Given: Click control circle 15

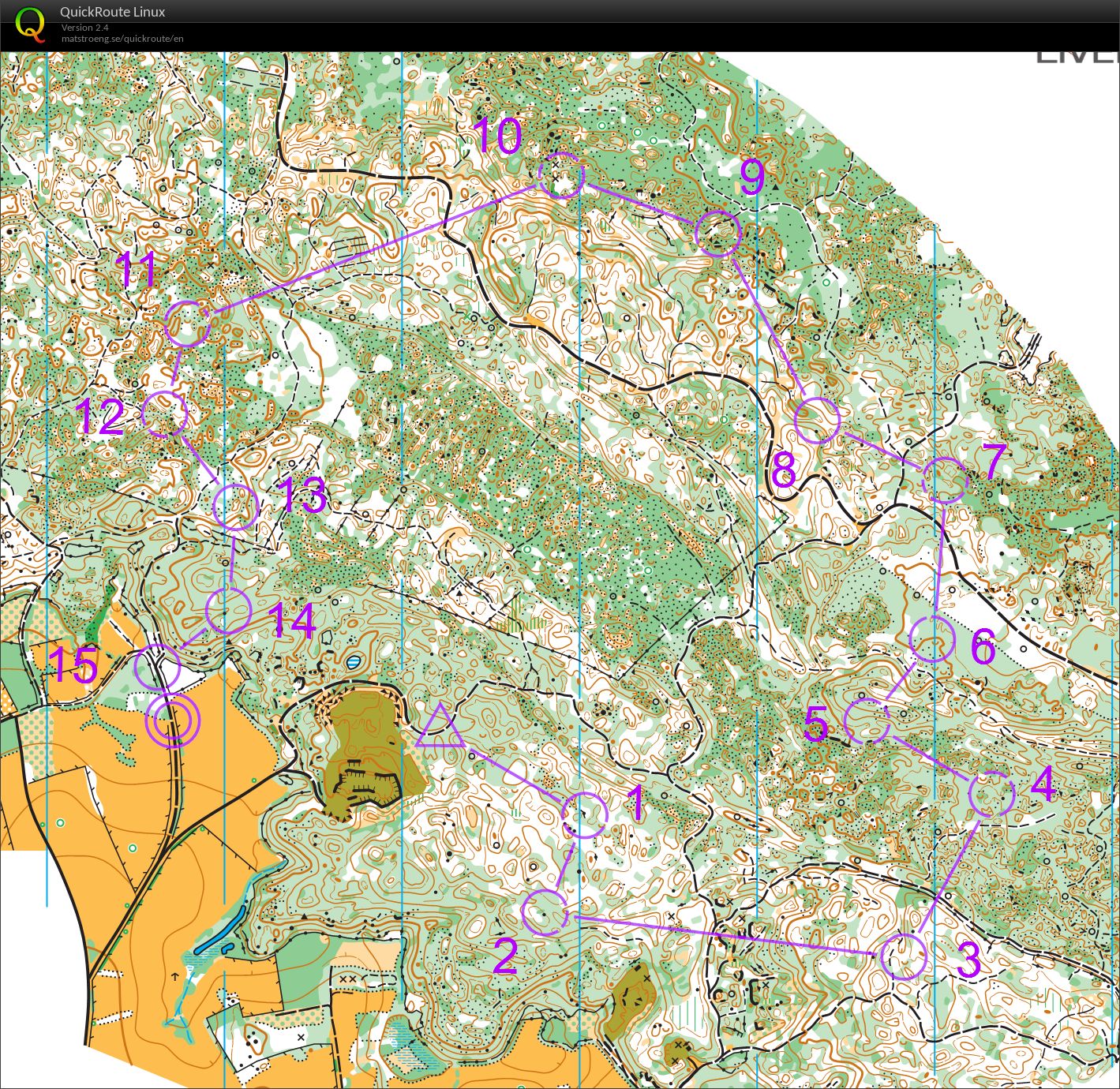Looking at the screenshot, I should pos(157,668).
